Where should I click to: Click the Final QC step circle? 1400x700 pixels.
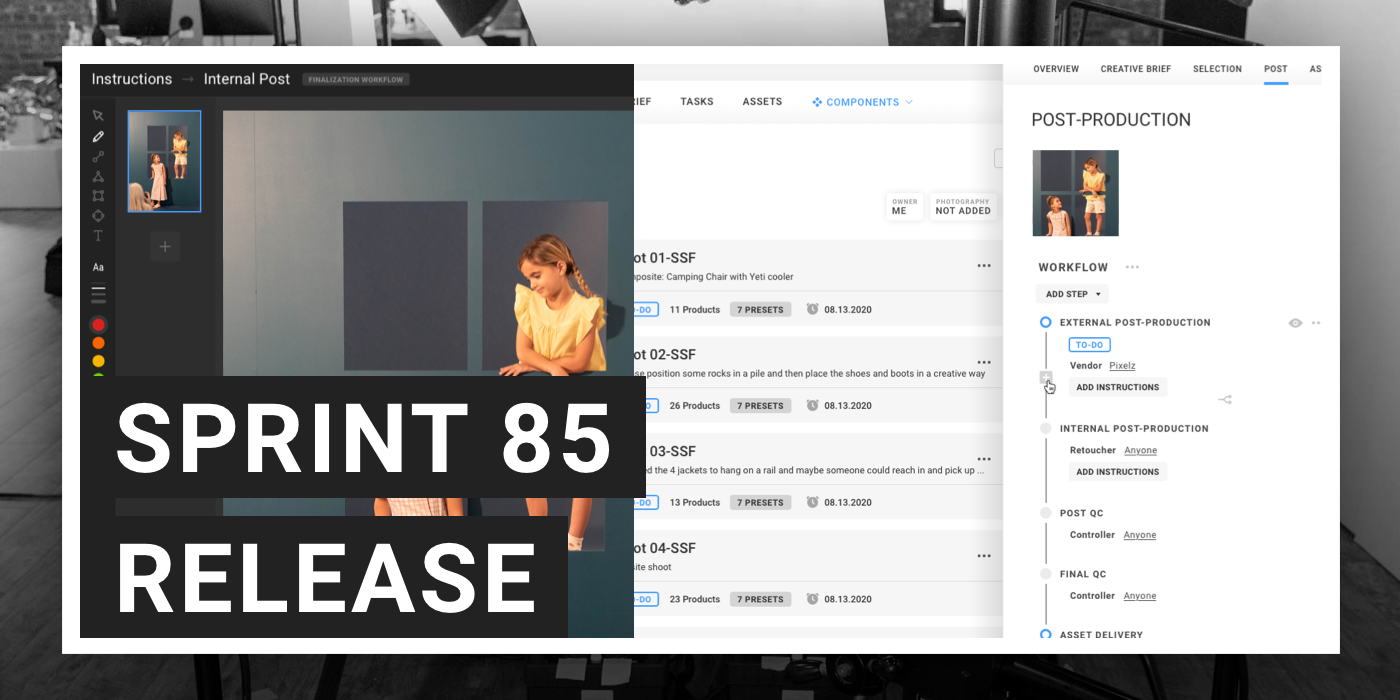pyautogui.click(x=1046, y=574)
